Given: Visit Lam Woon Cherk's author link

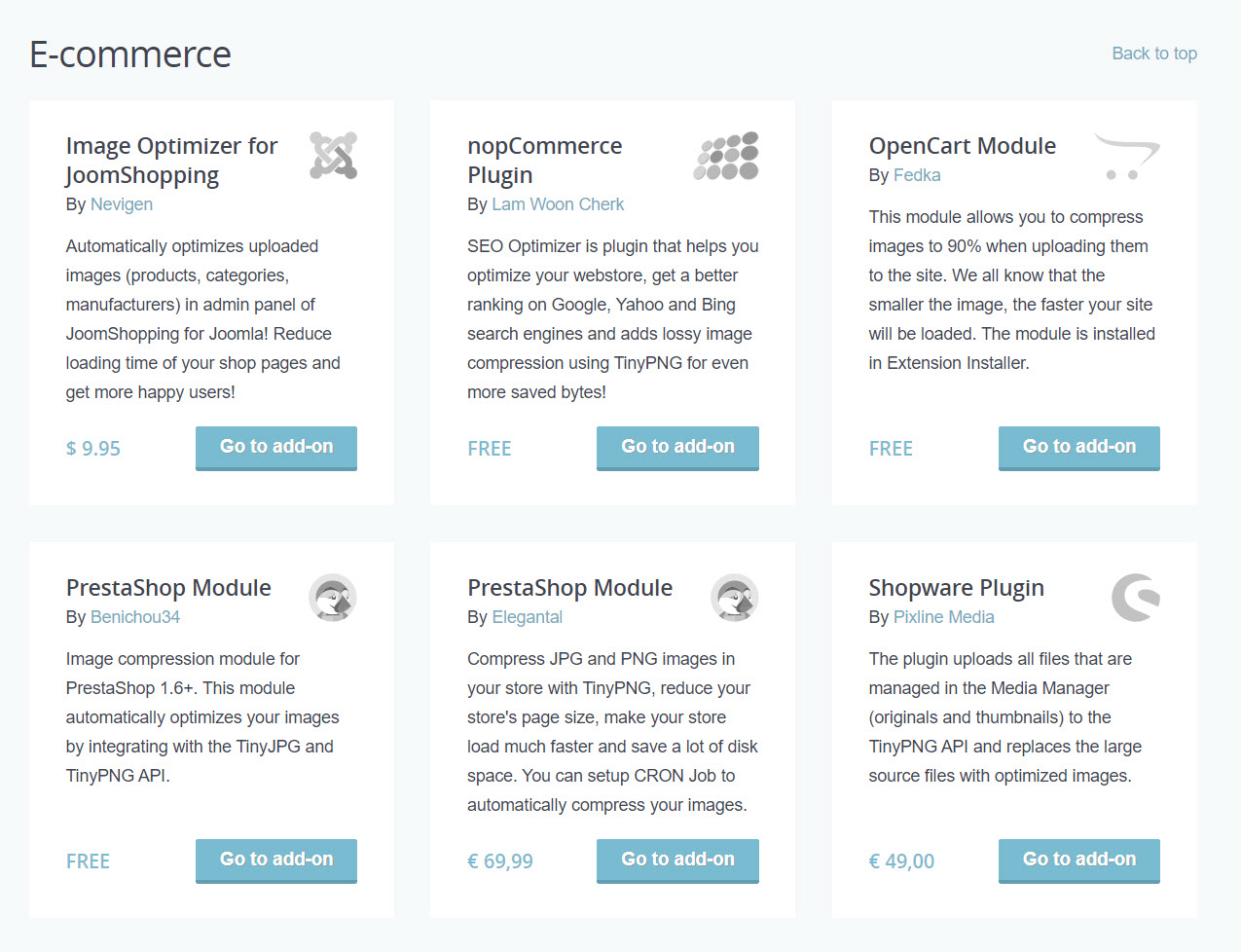Looking at the screenshot, I should [x=558, y=204].
